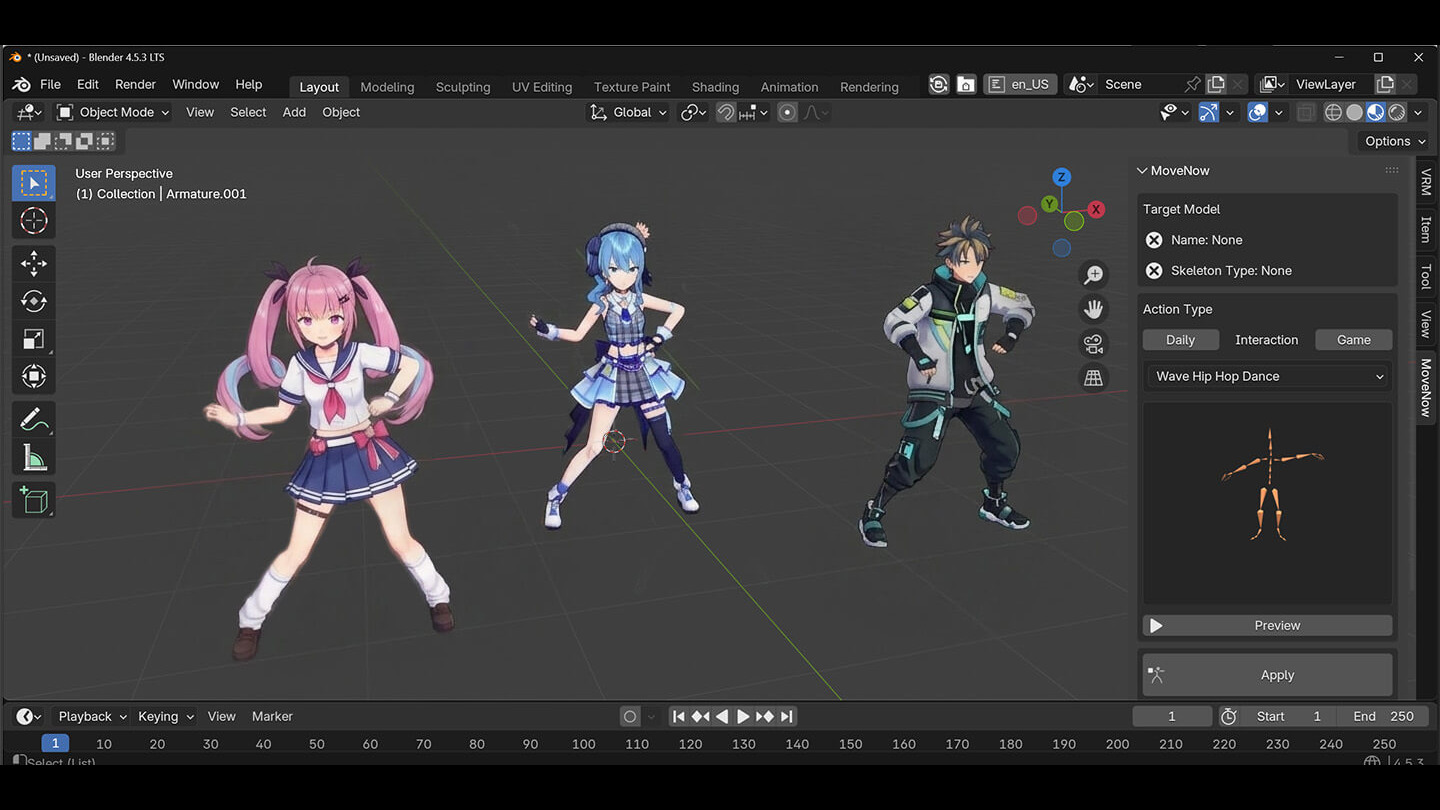Click the viewport gizmo Z axis
Viewport: 1440px width, 810px height.
1061,177
